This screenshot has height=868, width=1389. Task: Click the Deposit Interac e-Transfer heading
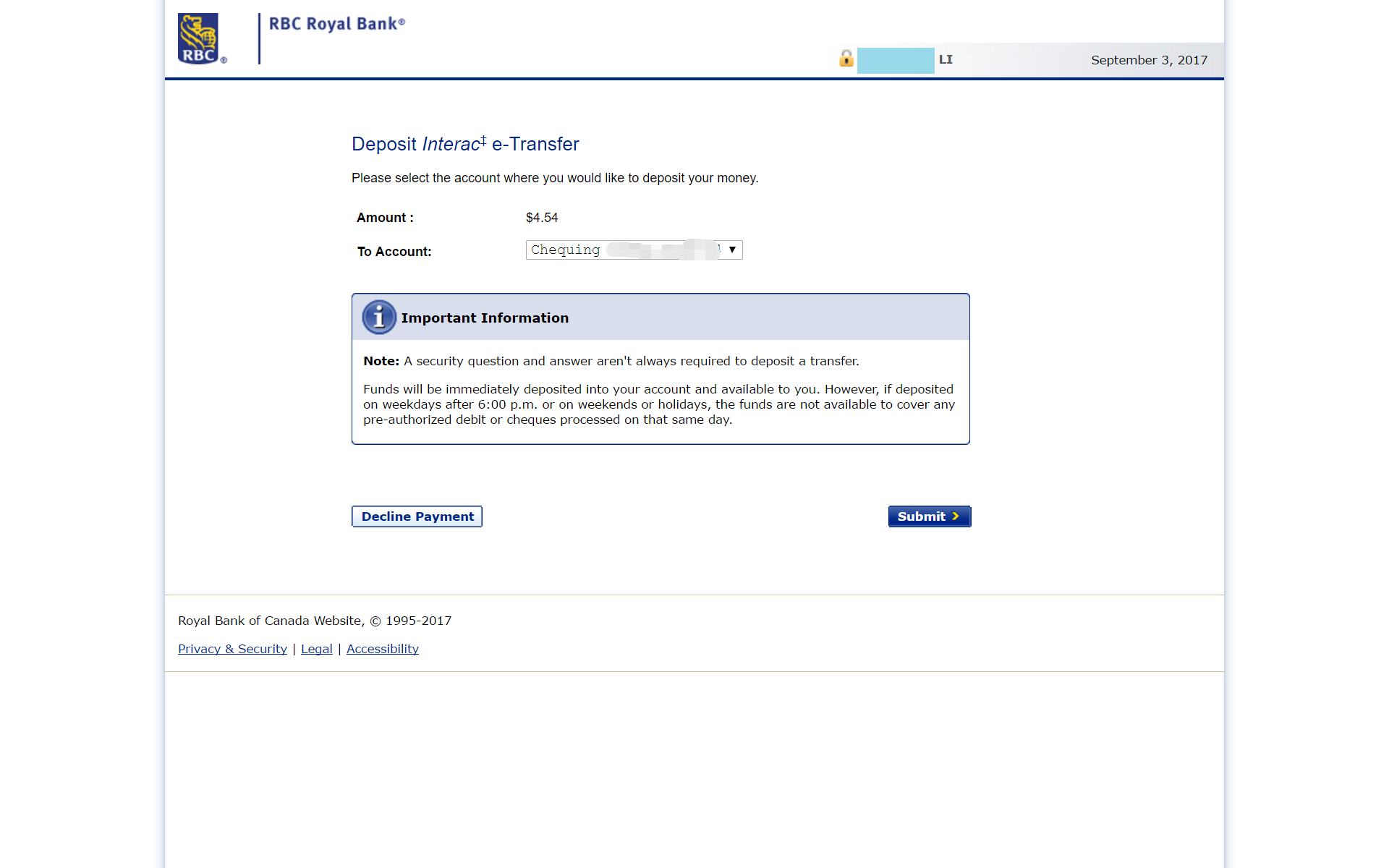click(465, 144)
